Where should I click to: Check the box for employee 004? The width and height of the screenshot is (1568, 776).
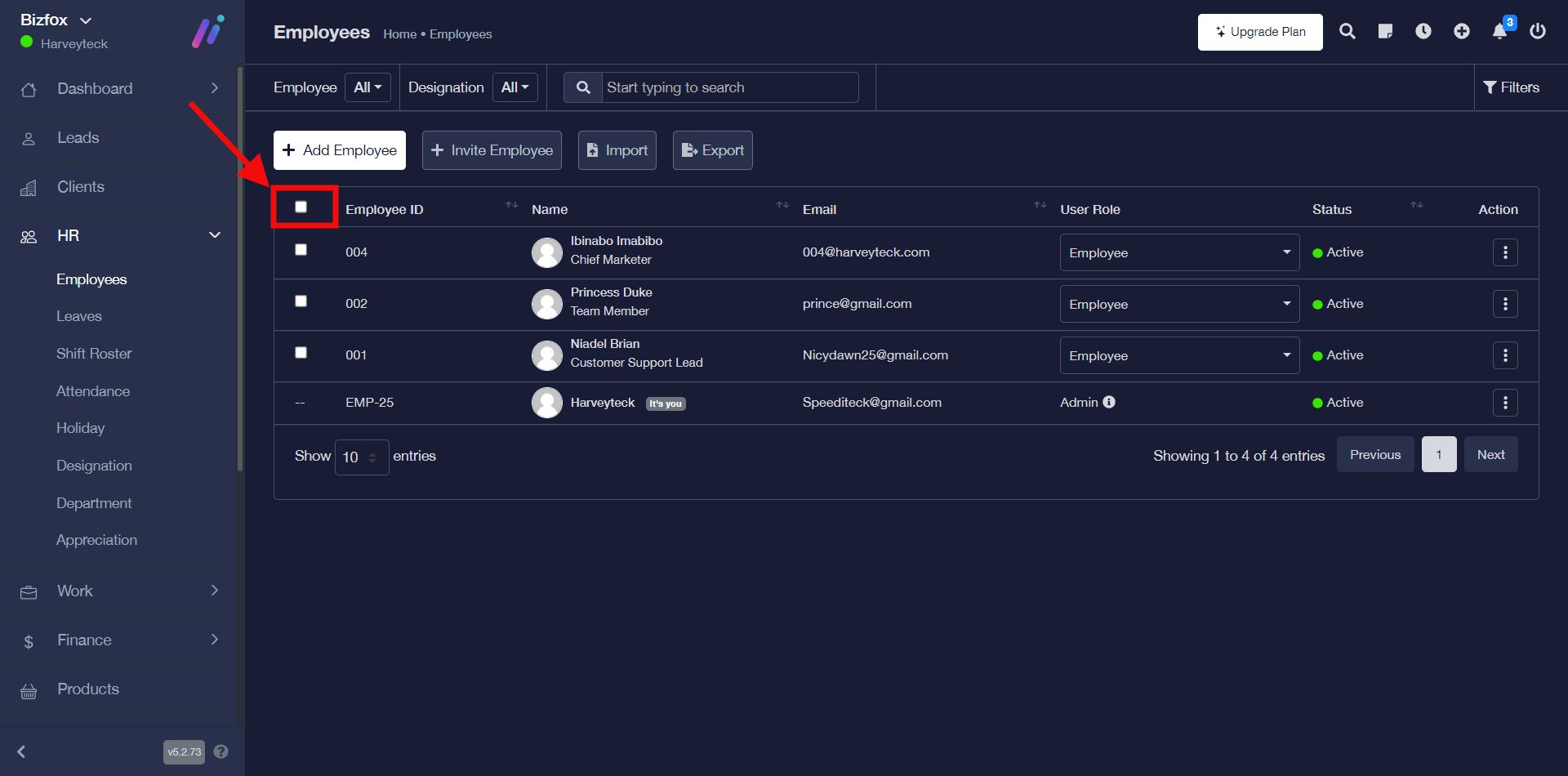(x=301, y=250)
